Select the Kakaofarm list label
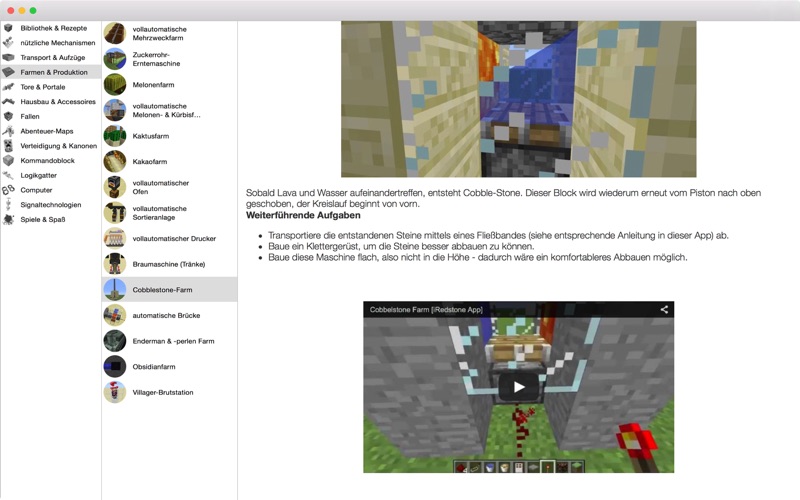 pos(149,162)
